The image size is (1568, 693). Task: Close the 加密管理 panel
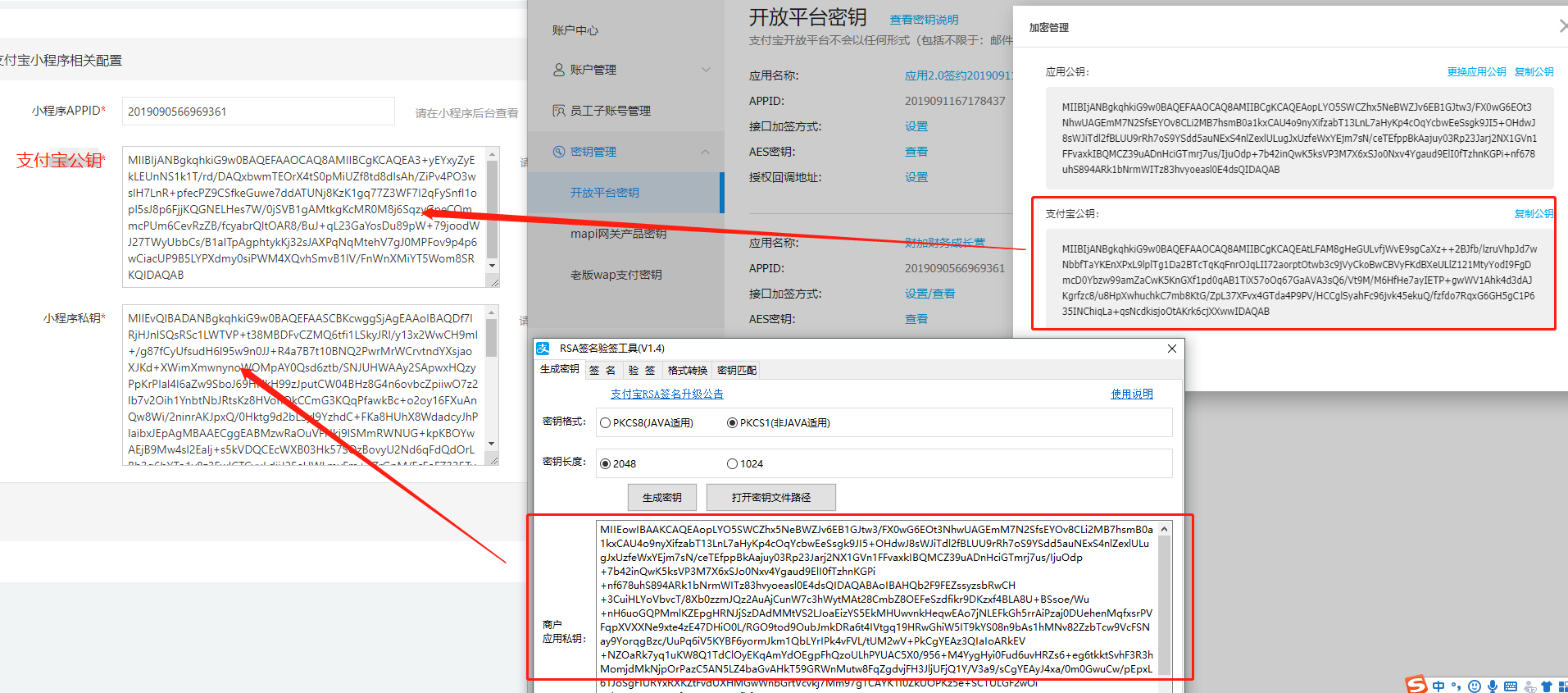[x=1563, y=27]
